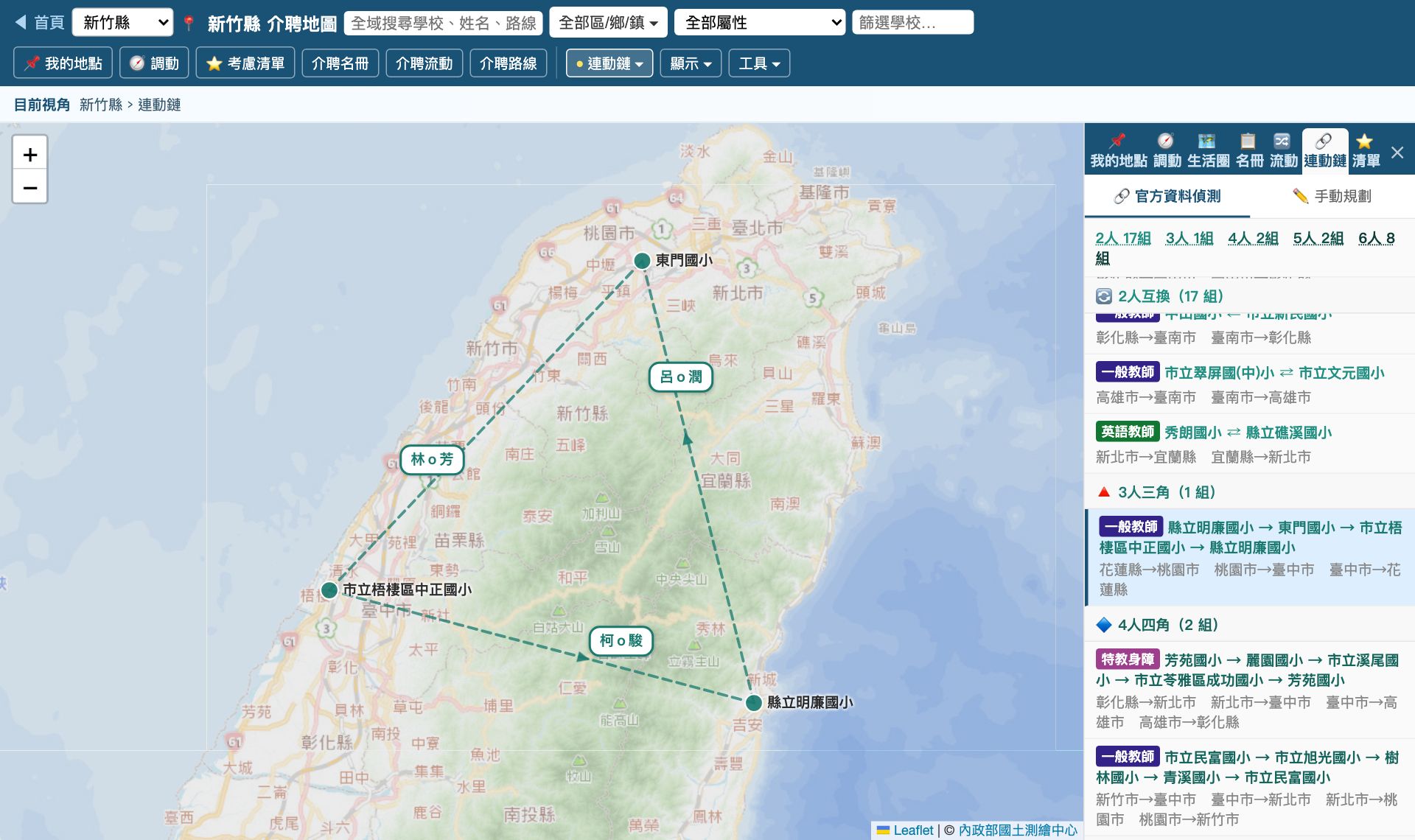Click the 林o芳 label on the map
Viewport: 1415px width, 840px height.
click(432, 460)
